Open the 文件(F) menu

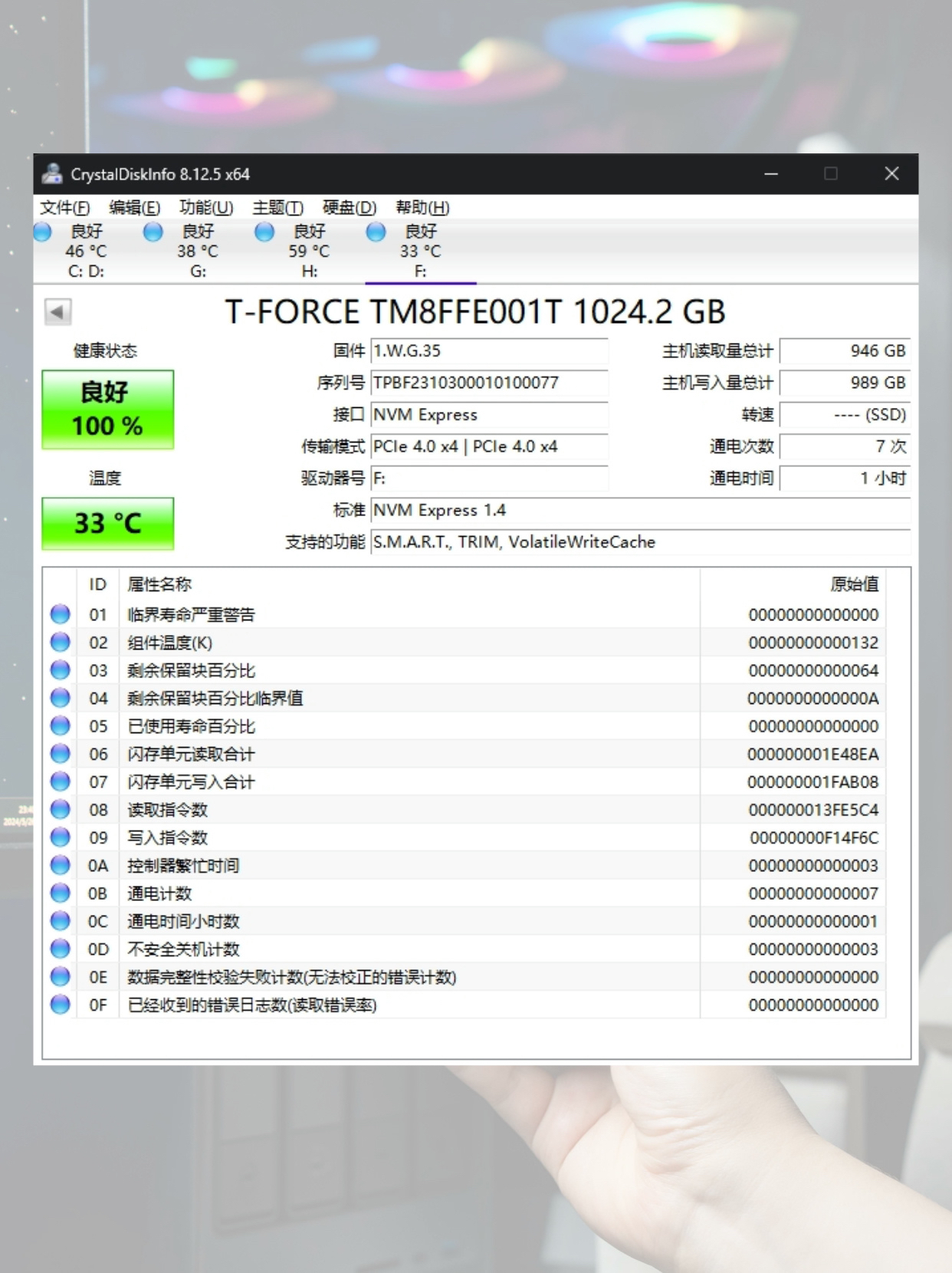(64, 208)
